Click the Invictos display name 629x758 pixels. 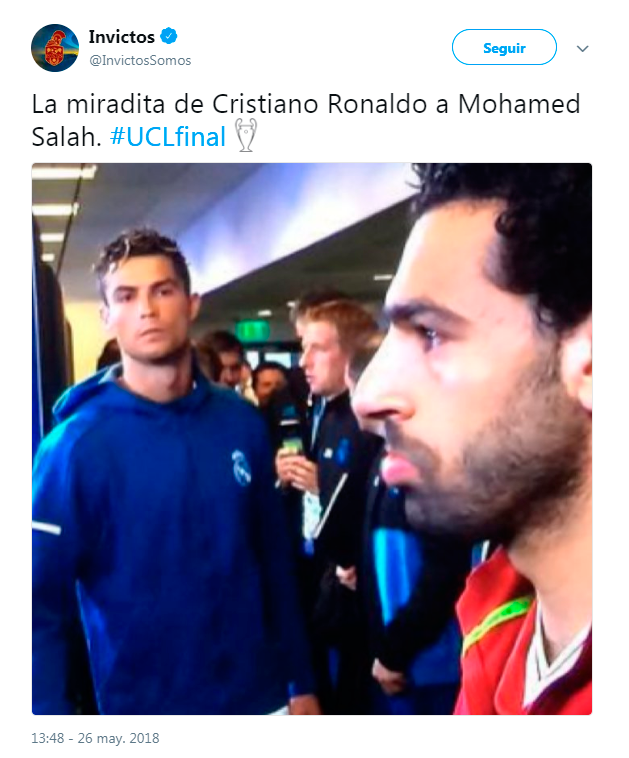[121, 37]
